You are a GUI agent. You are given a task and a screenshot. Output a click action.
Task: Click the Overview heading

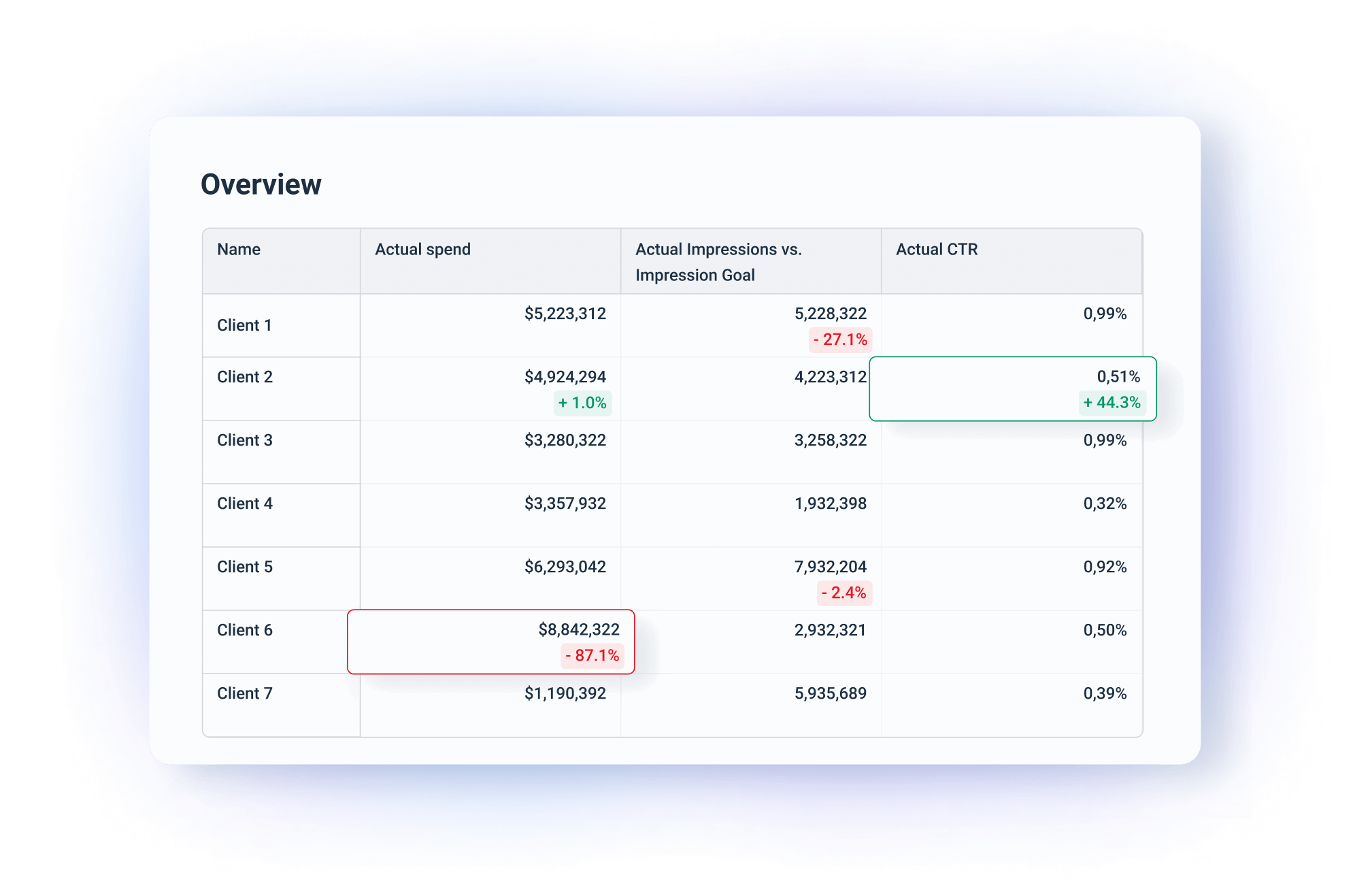coord(261,183)
